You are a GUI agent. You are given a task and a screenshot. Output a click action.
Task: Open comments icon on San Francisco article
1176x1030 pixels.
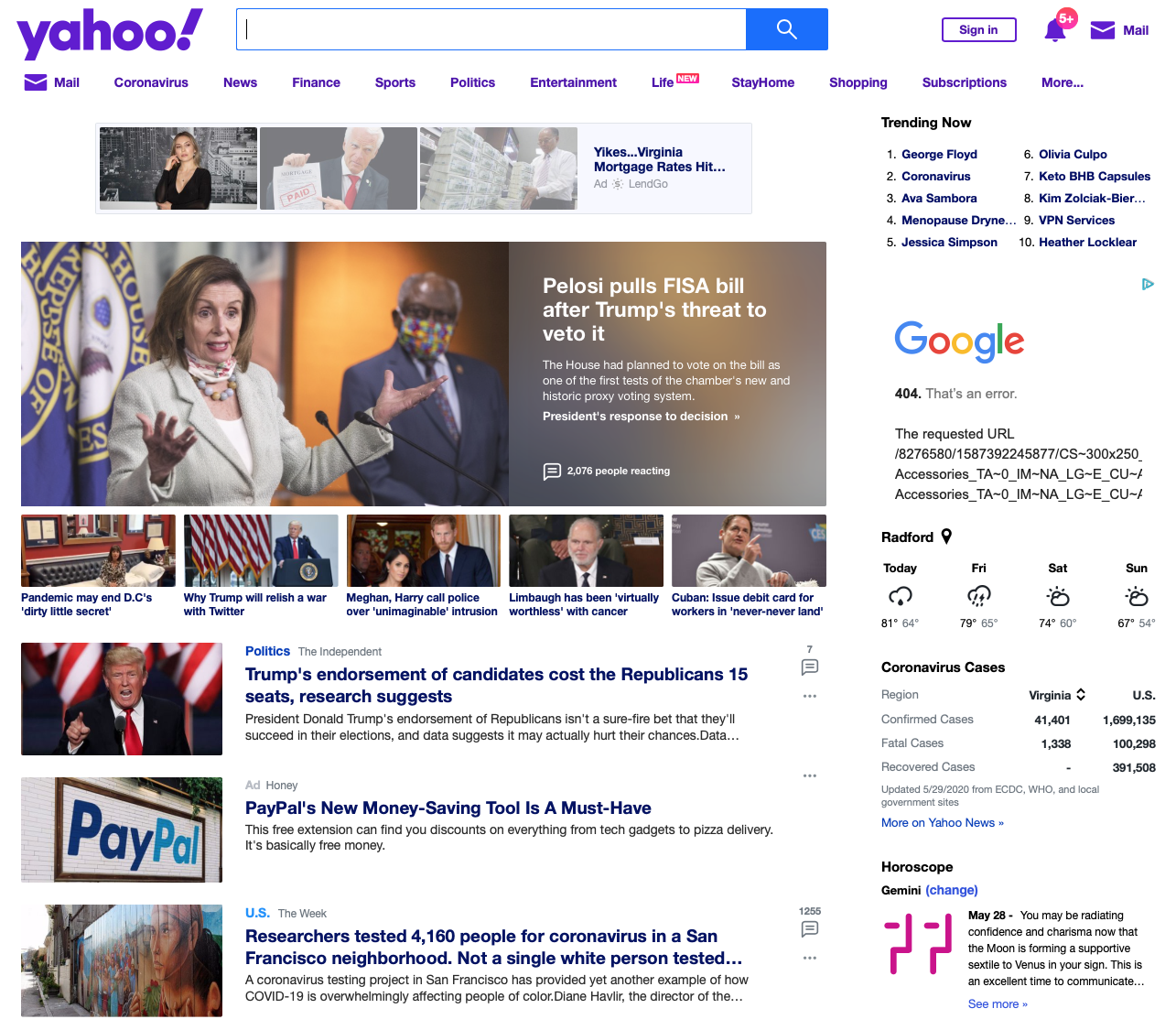pyautogui.click(x=809, y=929)
